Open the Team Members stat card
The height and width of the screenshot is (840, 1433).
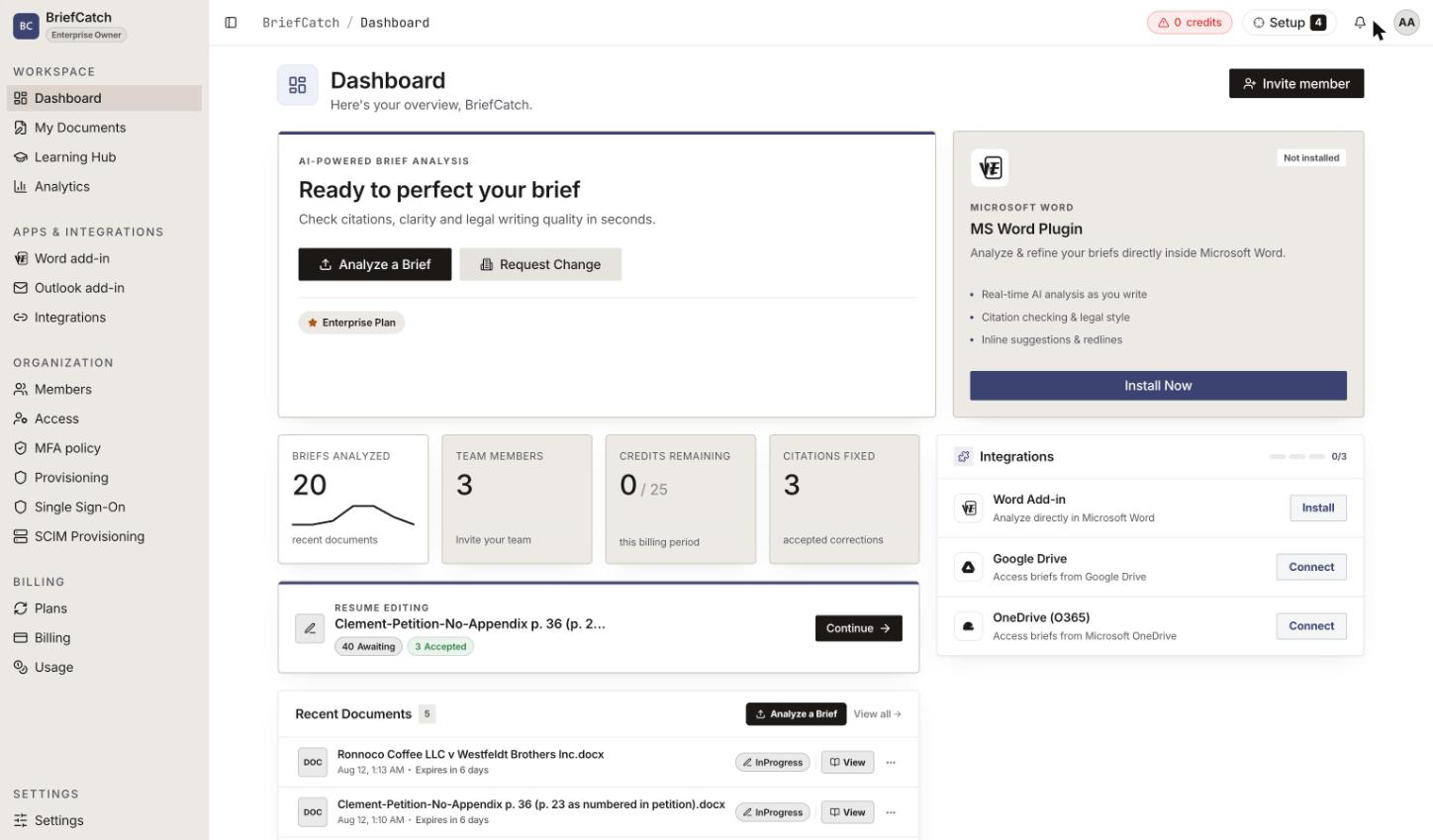point(517,500)
